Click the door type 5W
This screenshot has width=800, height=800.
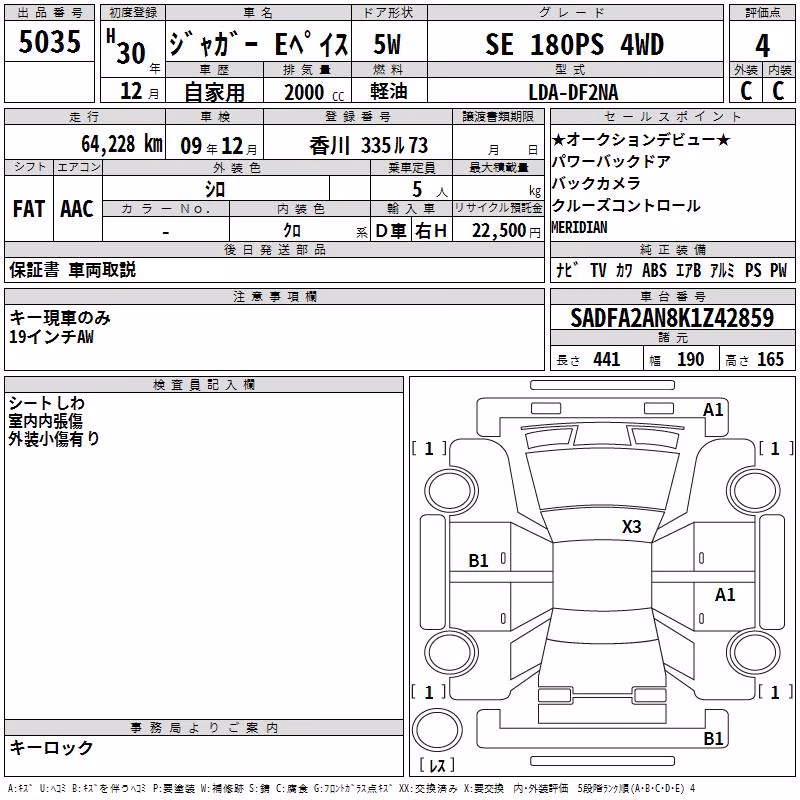[387, 44]
